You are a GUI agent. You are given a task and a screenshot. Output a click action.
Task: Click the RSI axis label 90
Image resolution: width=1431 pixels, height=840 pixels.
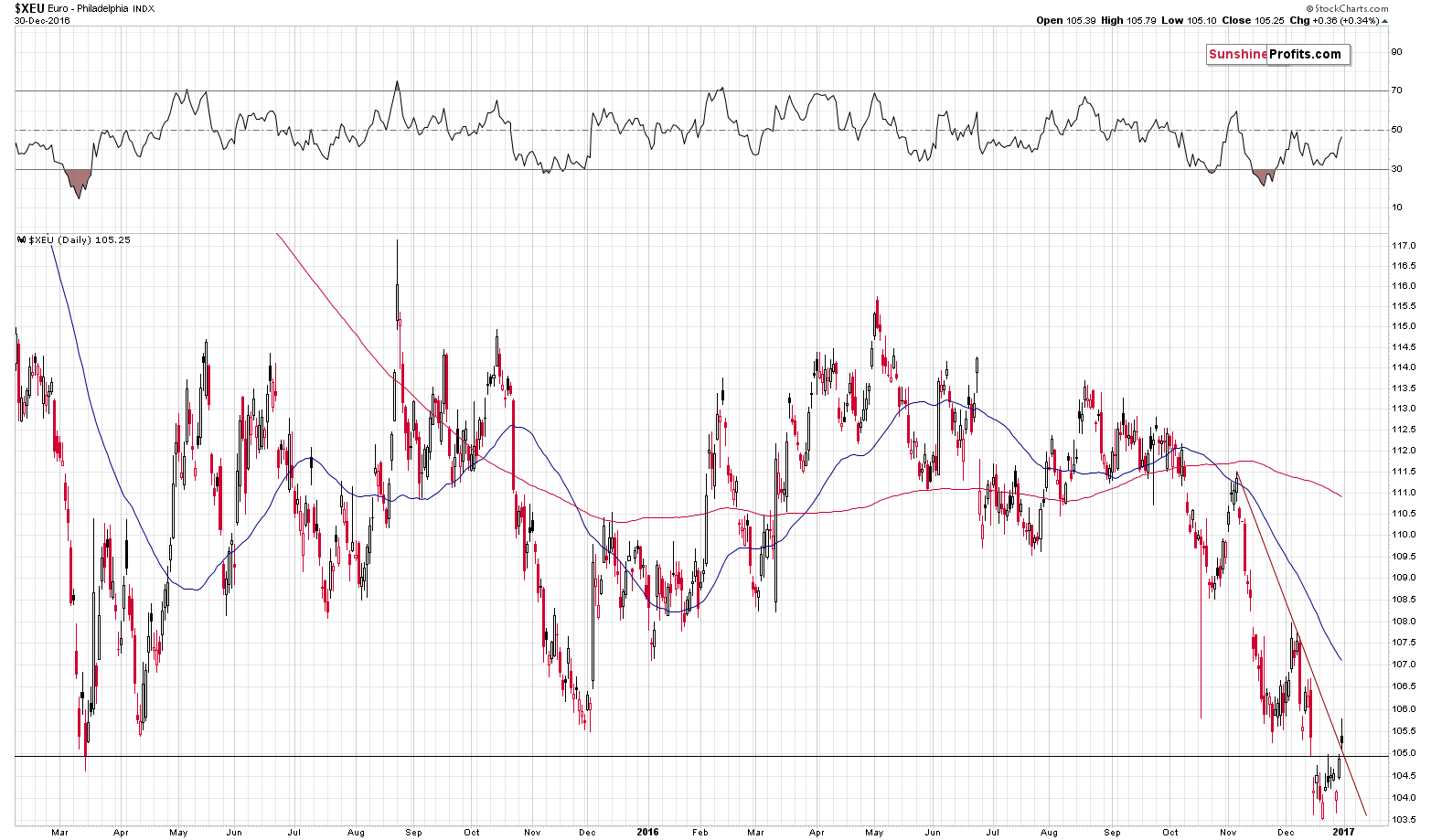[1397, 52]
